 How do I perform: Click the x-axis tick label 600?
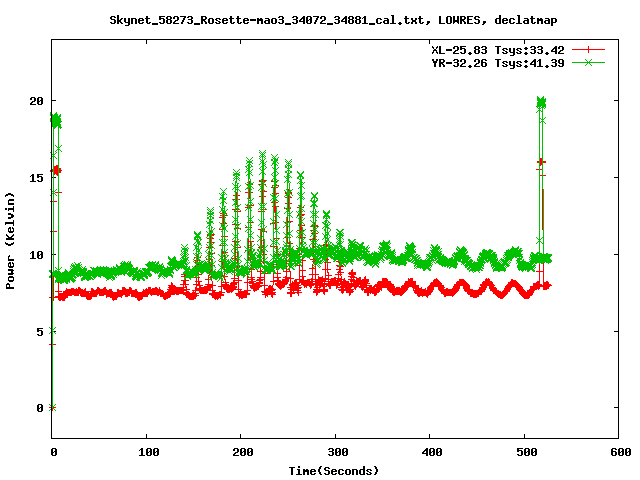(621, 452)
